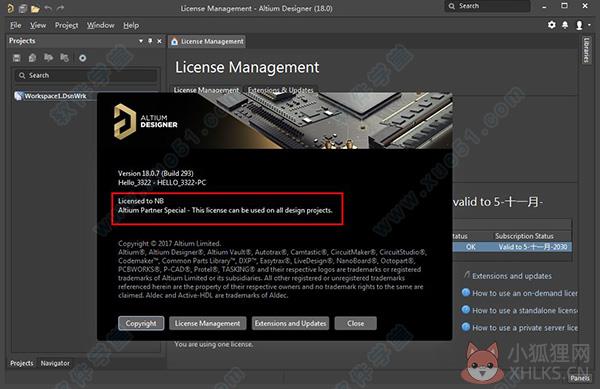Open How to use an on-demand license link
The width and height of the screenshot is (600, 389).
pyautogui.click(x=525, y=293)
